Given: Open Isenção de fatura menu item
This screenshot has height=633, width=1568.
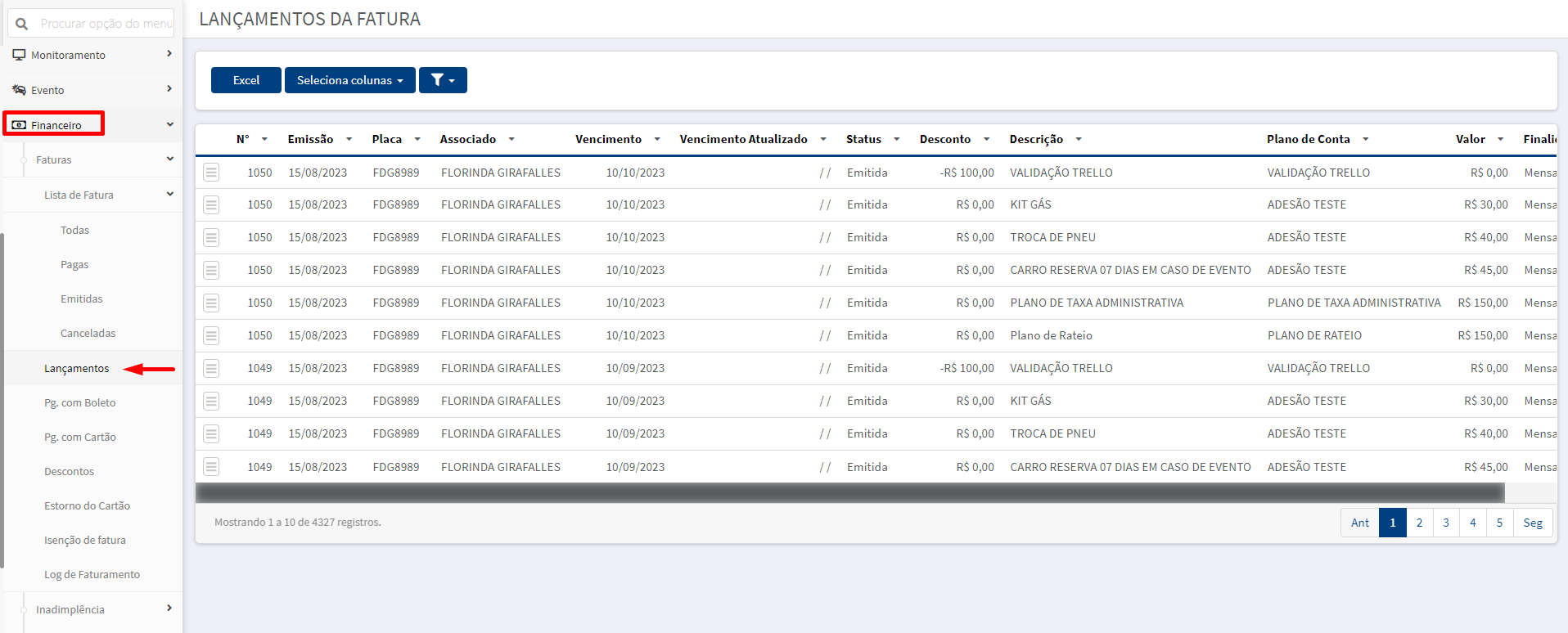Looking at the screenshot, I should 85,541.
